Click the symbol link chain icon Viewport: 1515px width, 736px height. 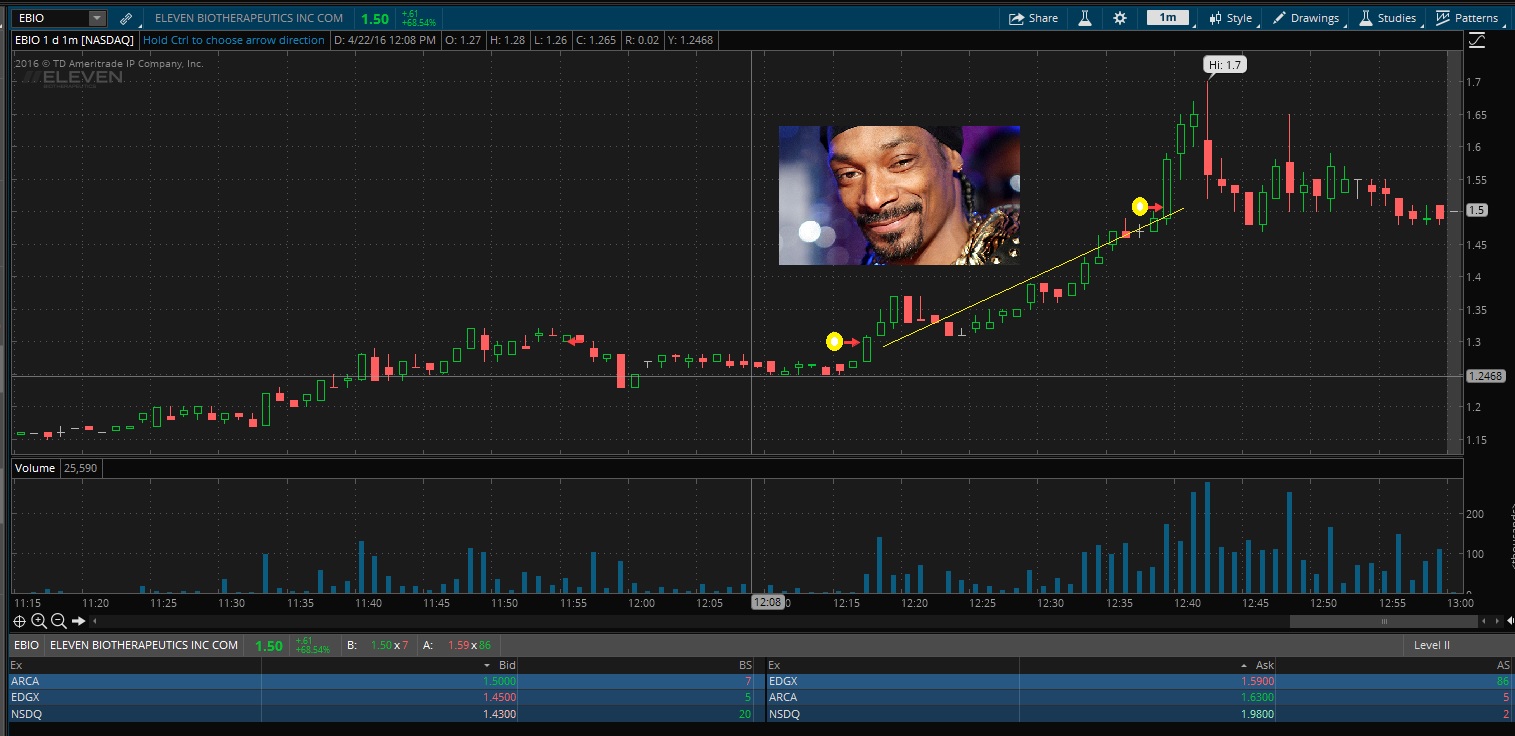[x=125, y=18]
